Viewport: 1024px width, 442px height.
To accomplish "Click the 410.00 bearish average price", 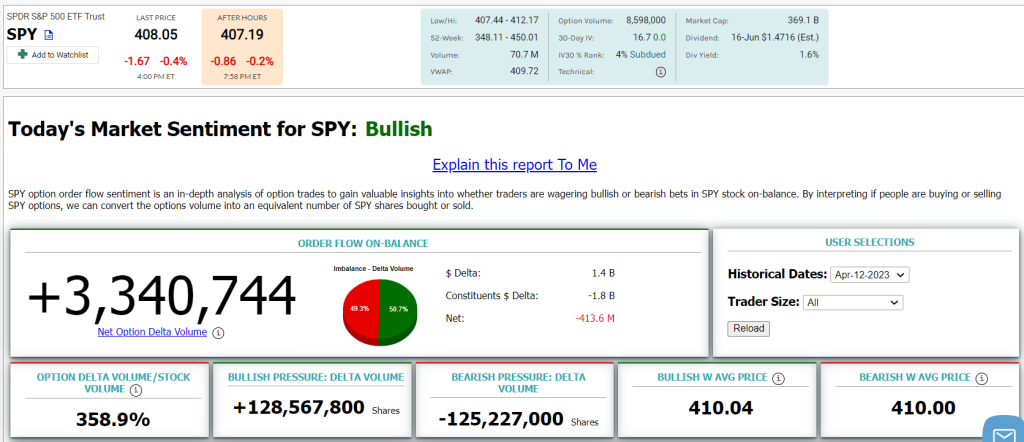I will 923,408.
